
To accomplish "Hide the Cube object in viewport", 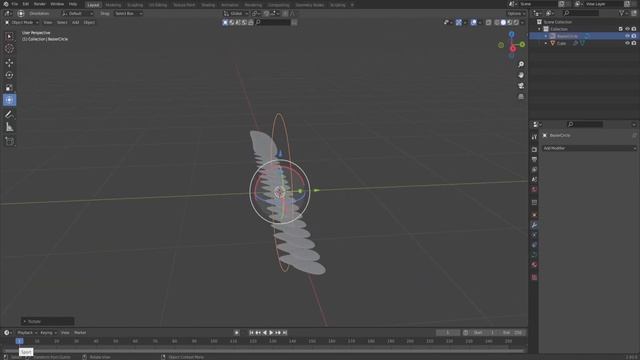I will coord(627,43).
